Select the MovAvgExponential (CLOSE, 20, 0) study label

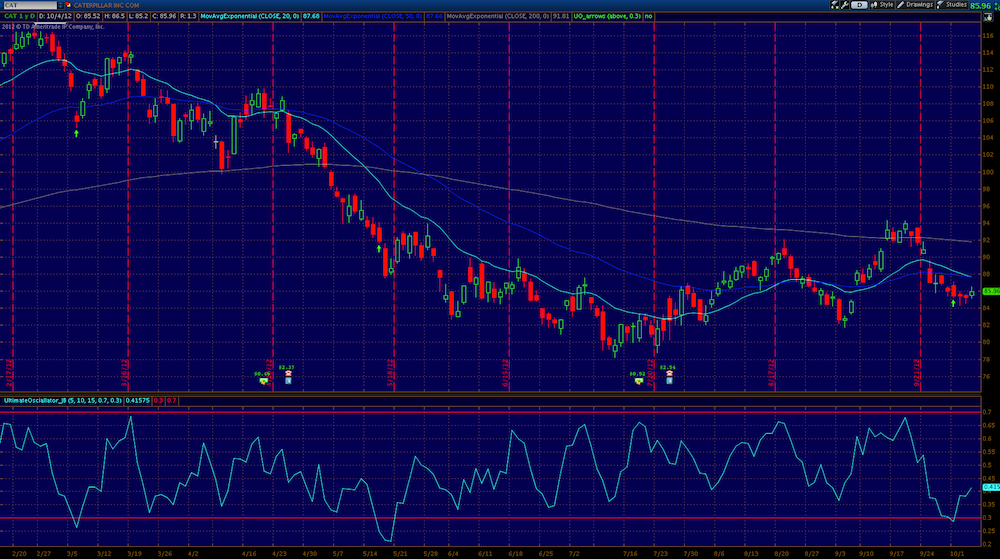[249, 16]
